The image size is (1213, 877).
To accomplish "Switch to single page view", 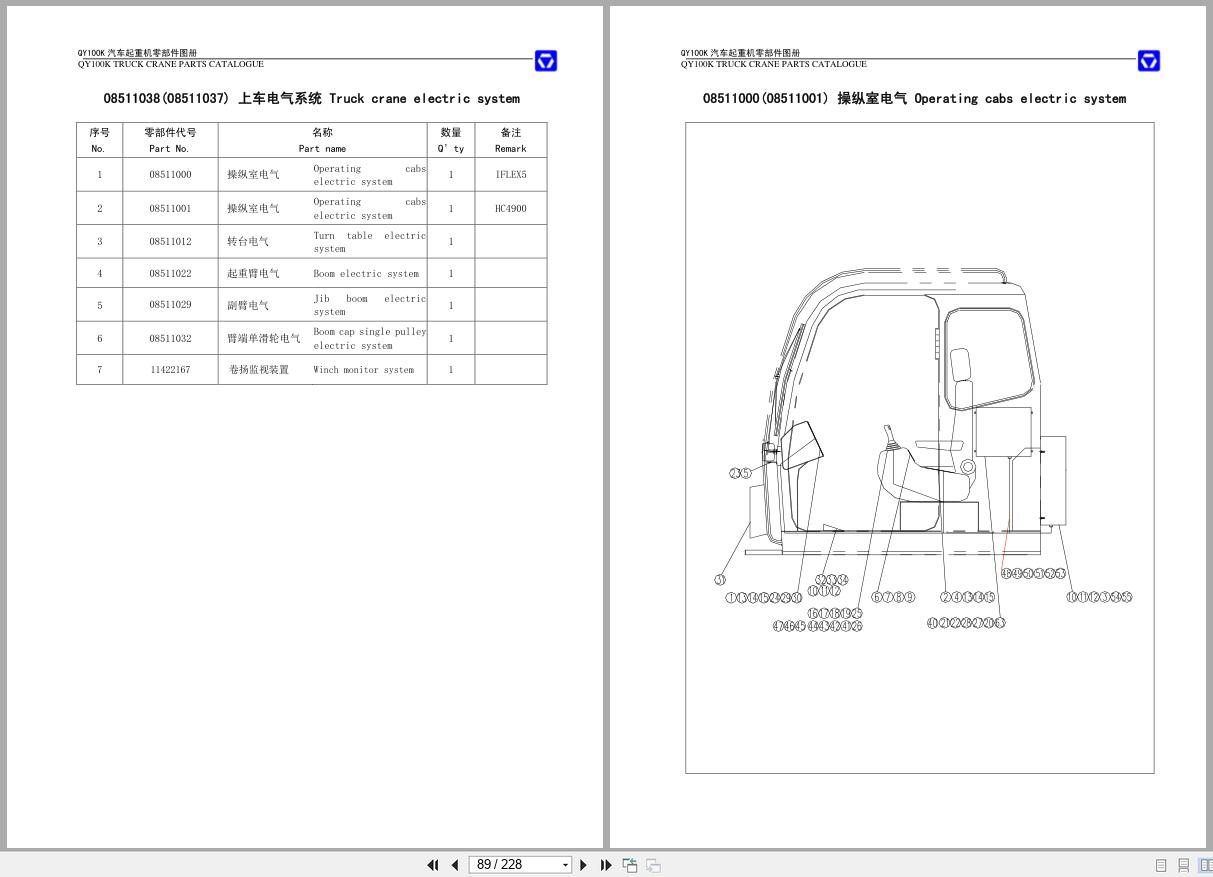I will click(x=1161, y=865).
